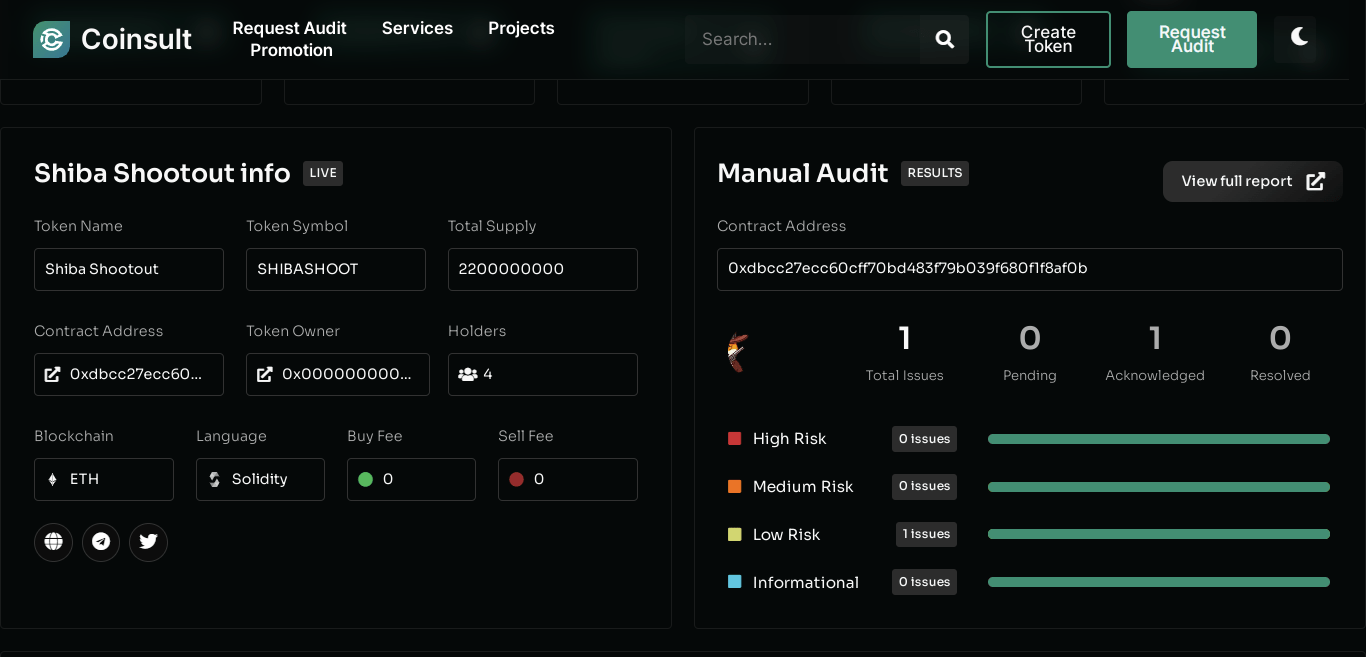Click the Resolved issues count
The height and width of the screenshot is (657, 1366).
[x=1280, y=338]
